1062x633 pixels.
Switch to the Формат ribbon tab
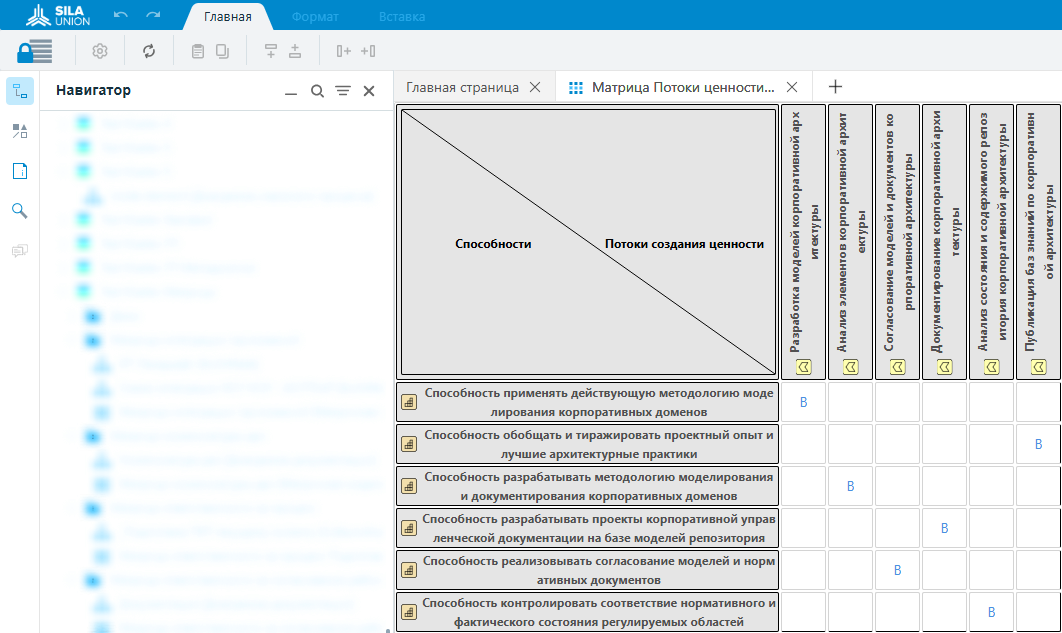pyautogui.click(x=315, y=17)
